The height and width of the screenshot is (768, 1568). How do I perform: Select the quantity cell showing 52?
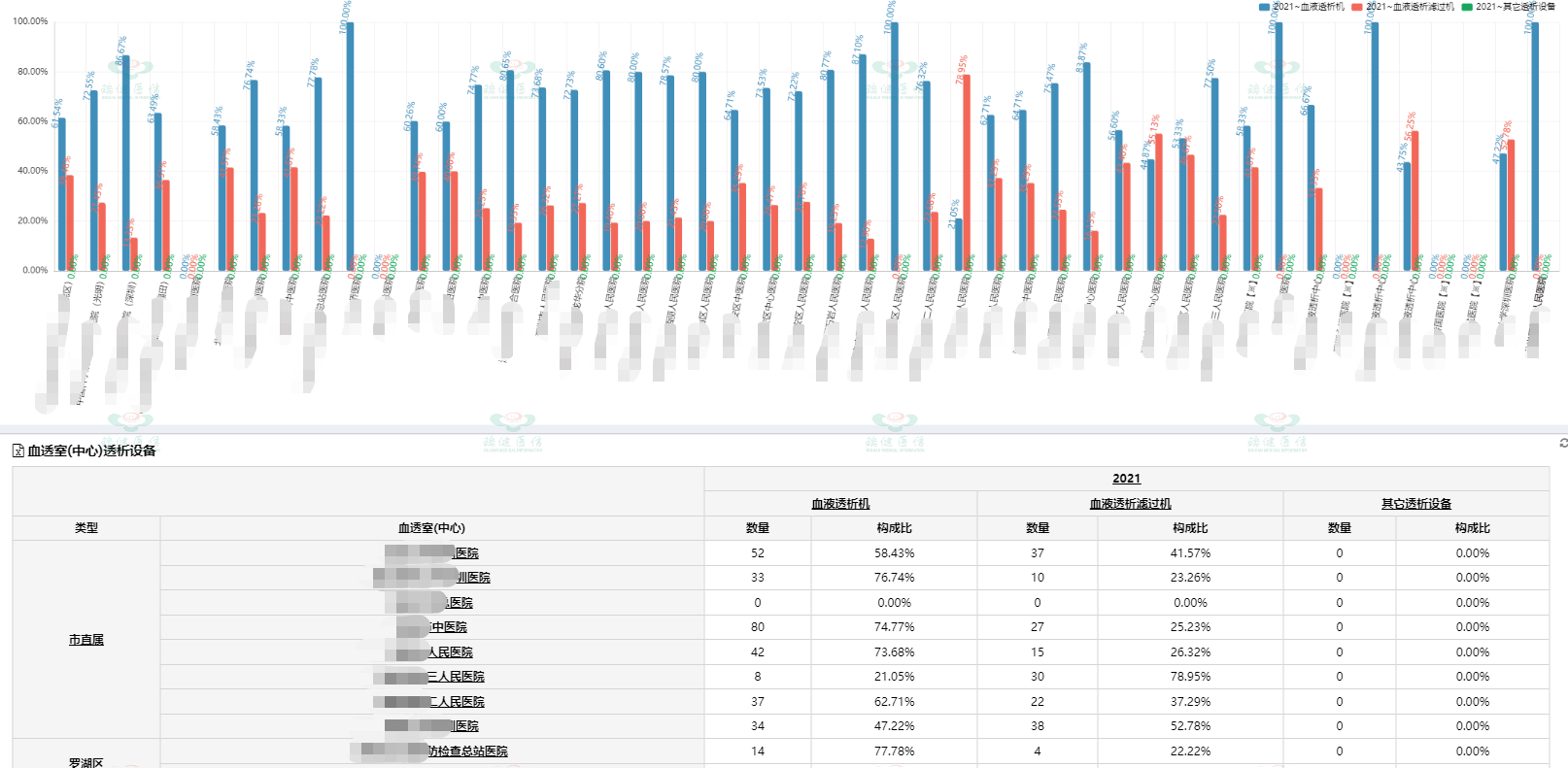[758, 553]
